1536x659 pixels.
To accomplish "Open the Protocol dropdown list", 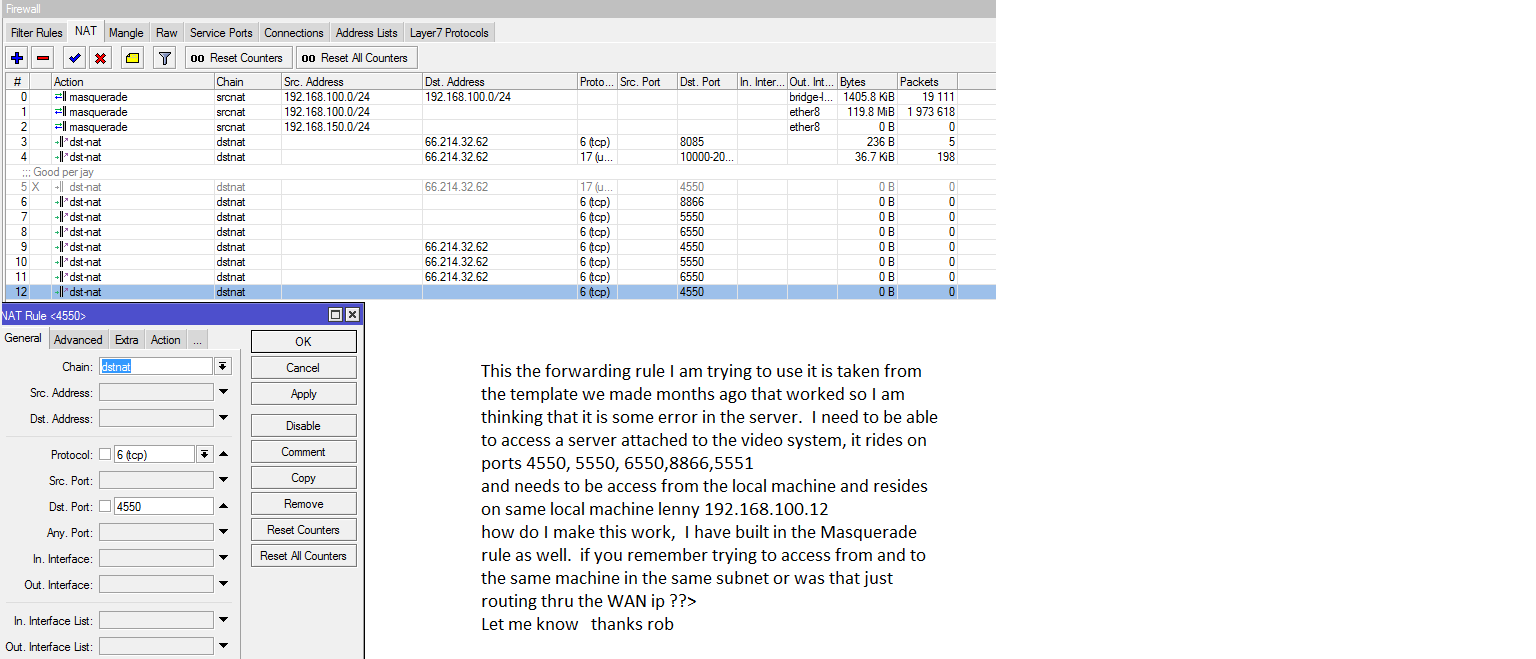I will pos(206,452).
